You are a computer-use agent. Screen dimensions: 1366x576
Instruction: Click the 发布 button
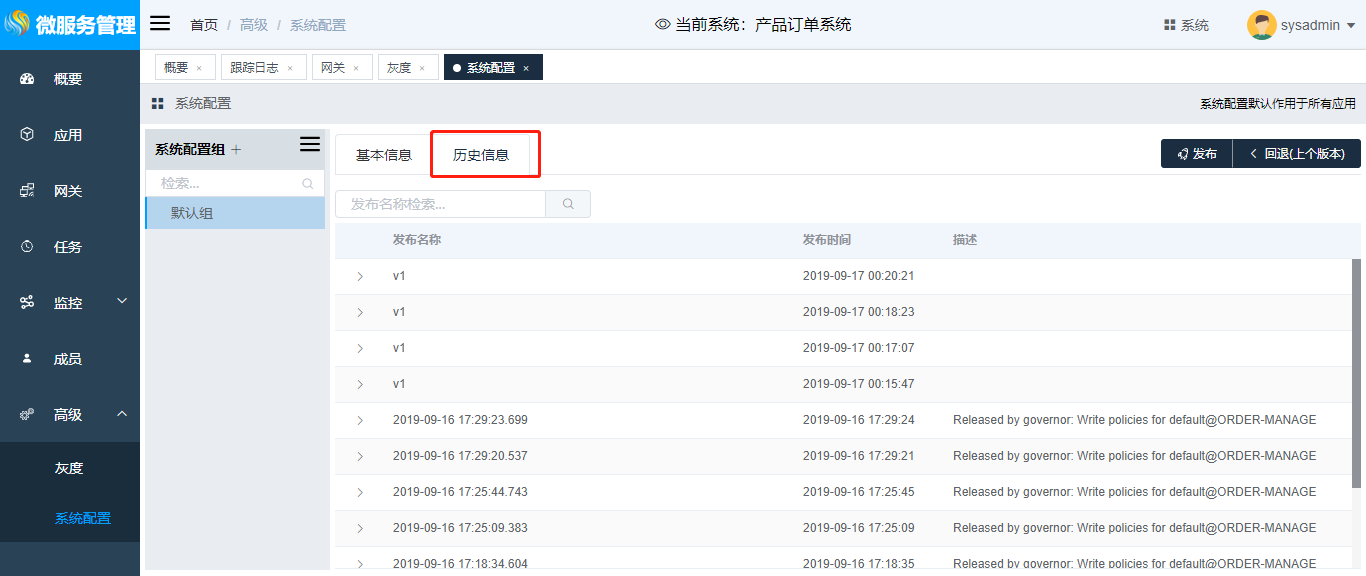pyautogui.click(x=1197, y=154)
